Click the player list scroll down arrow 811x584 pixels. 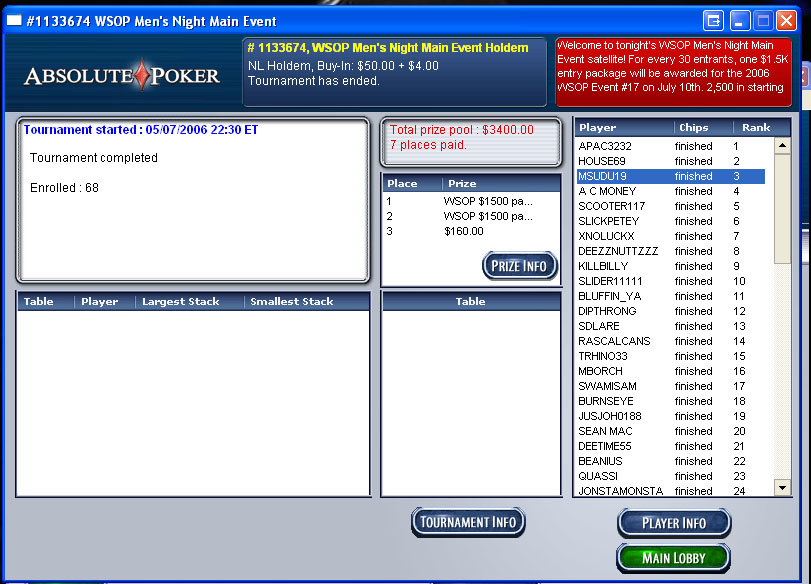click(x=782, y=487)
